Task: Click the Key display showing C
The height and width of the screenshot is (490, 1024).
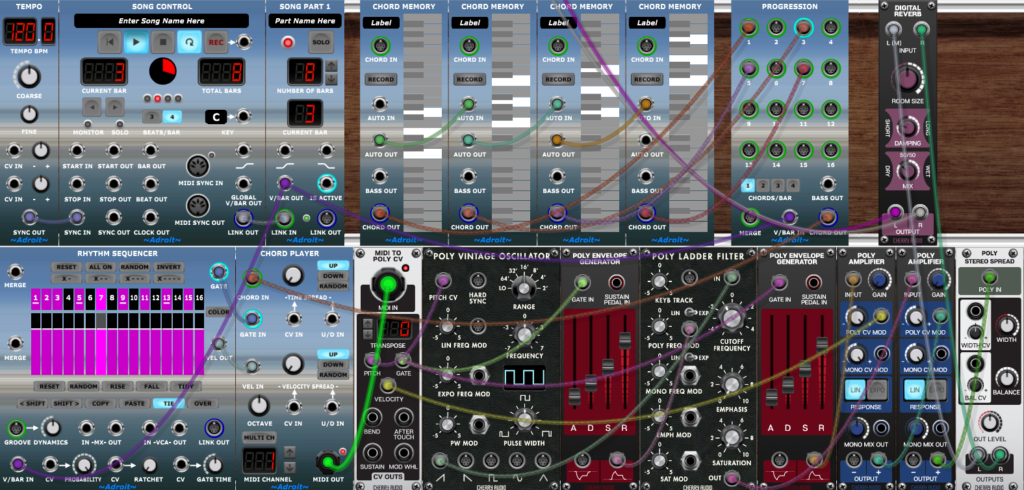Action: coord(216,117)
